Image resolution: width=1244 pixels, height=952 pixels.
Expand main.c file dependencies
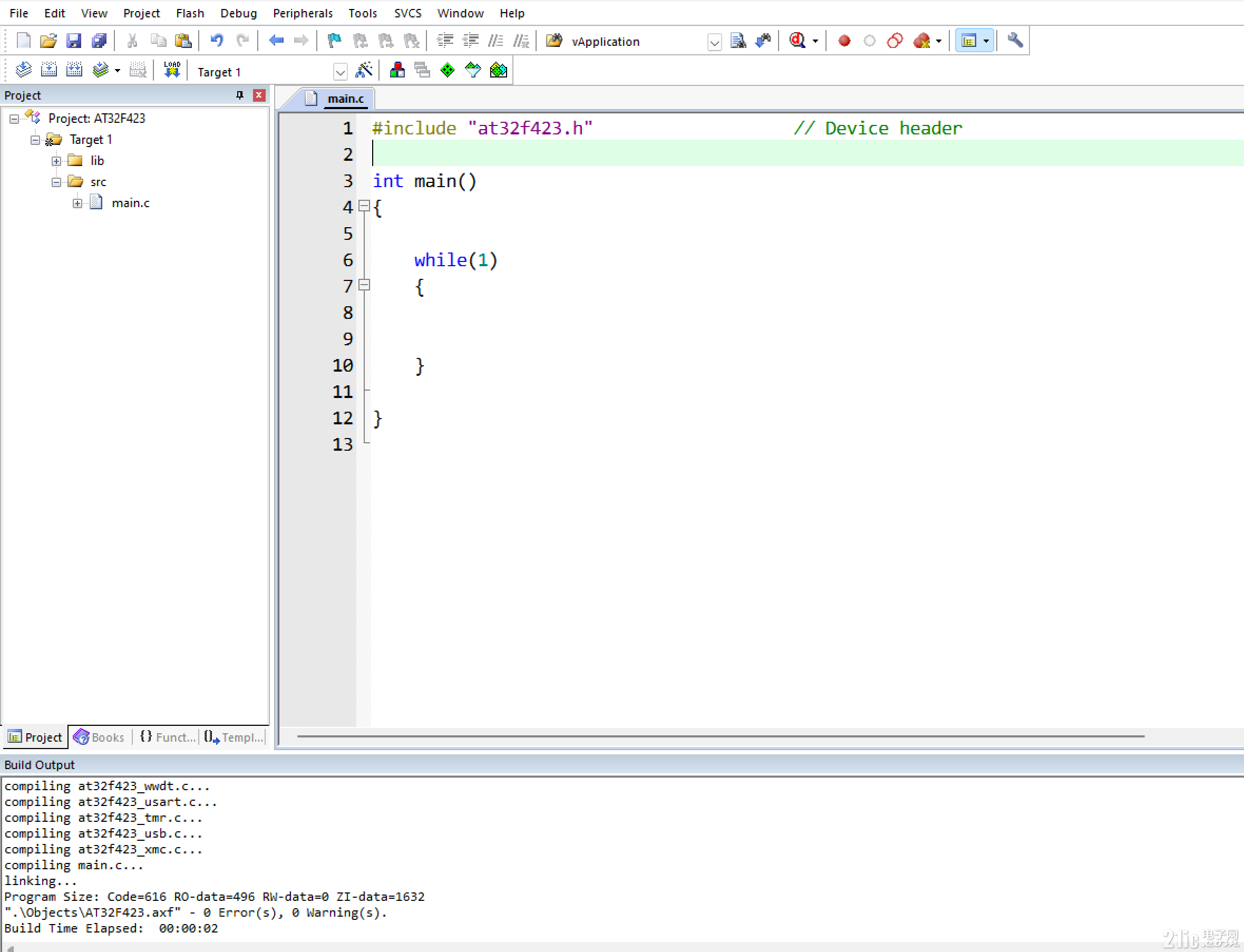(x=77, y=203)
